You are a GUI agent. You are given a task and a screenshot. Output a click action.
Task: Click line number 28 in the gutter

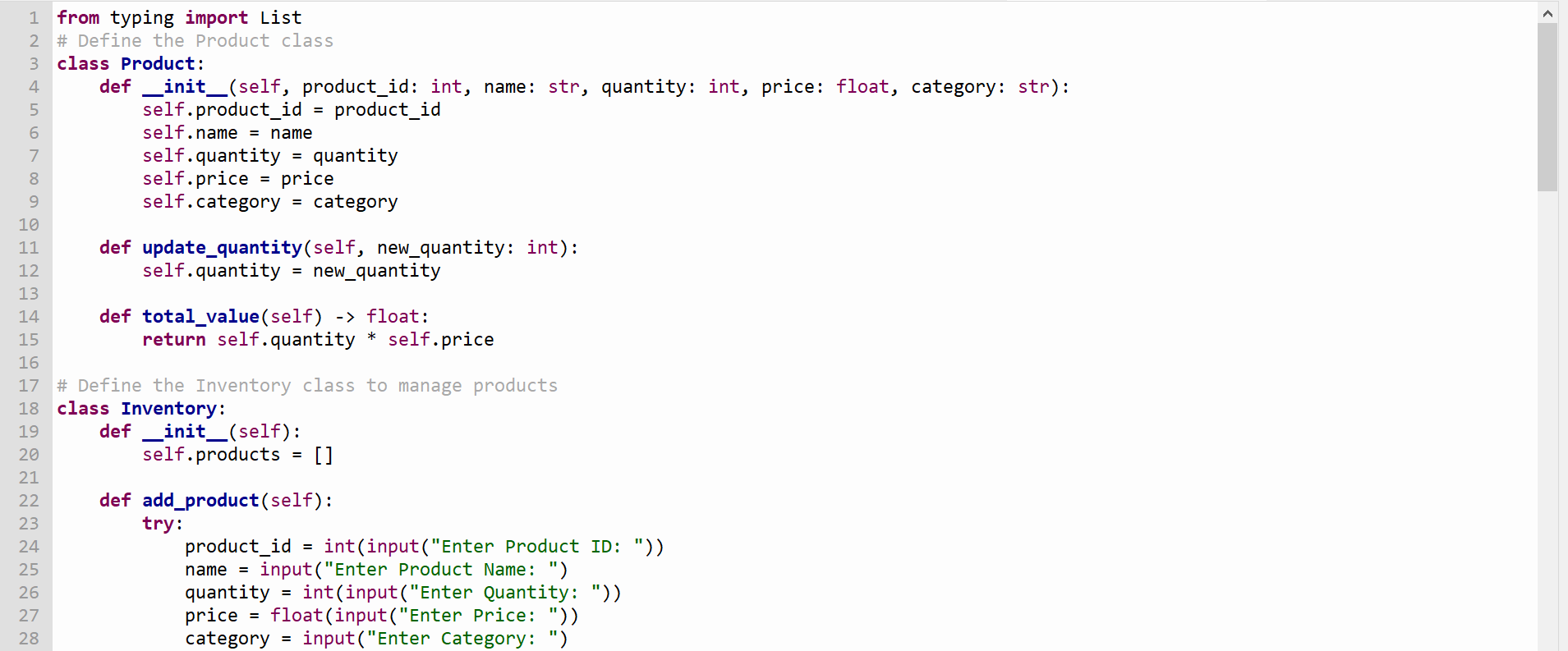[29, 638]
